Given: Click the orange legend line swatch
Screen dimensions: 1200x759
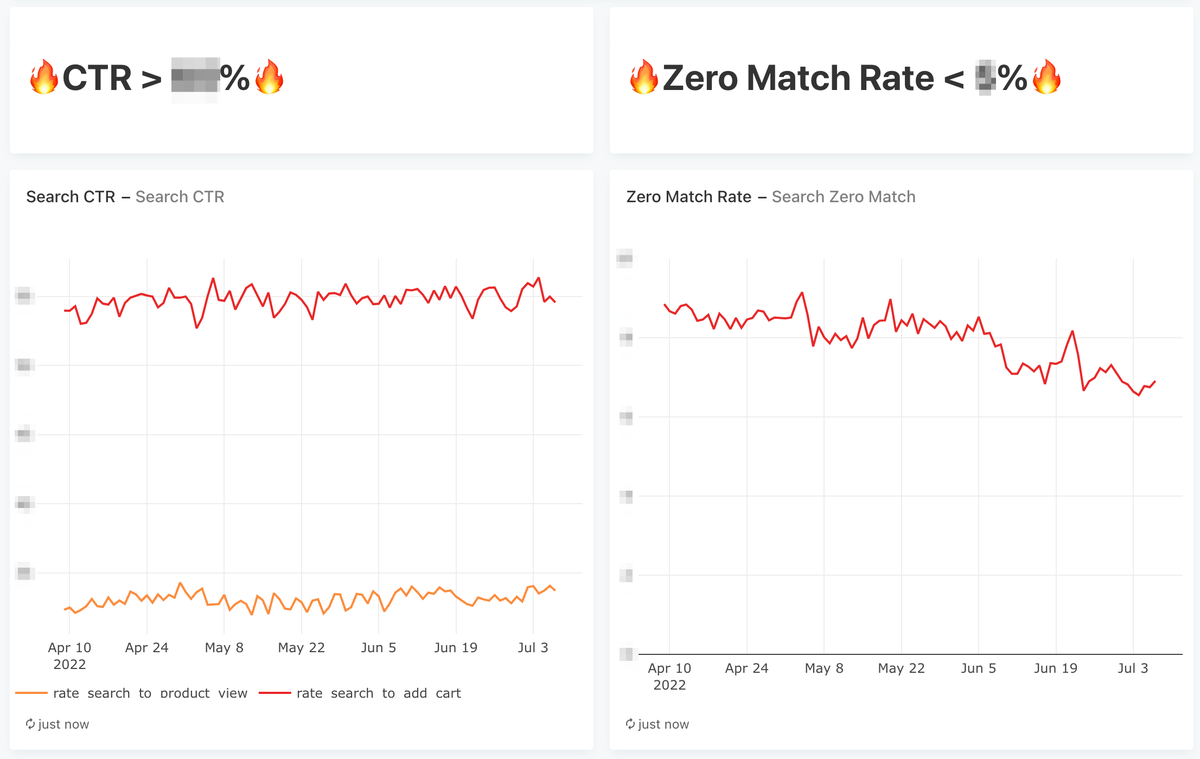Looking at the screenshot, I should [x=32, y=693].
